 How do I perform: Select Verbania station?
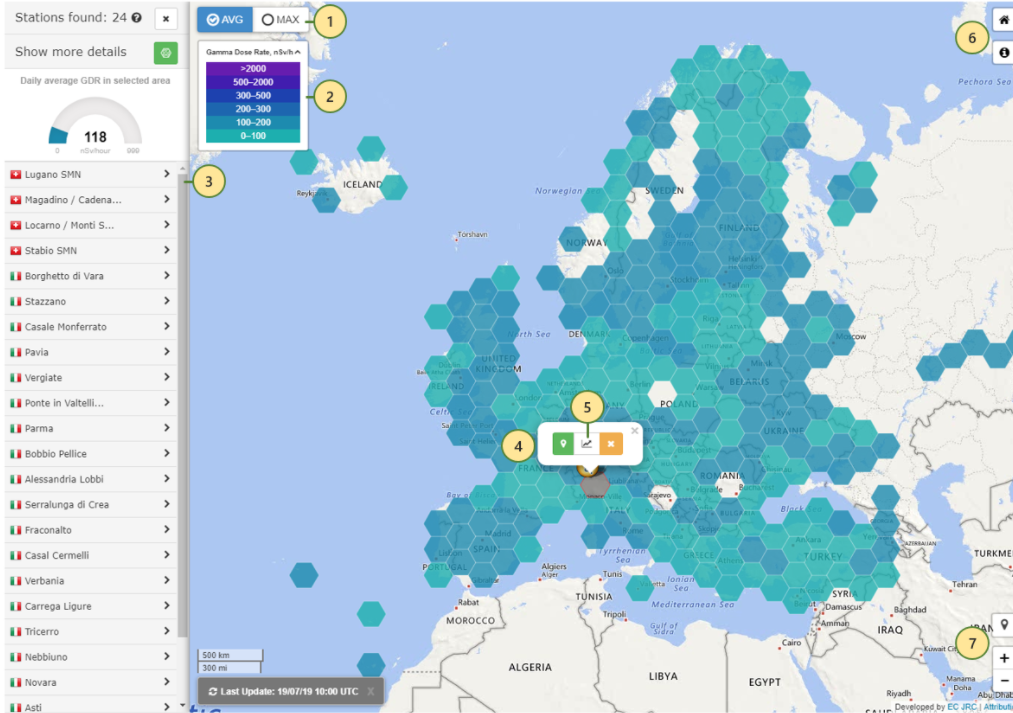click(x=91, y=581)
